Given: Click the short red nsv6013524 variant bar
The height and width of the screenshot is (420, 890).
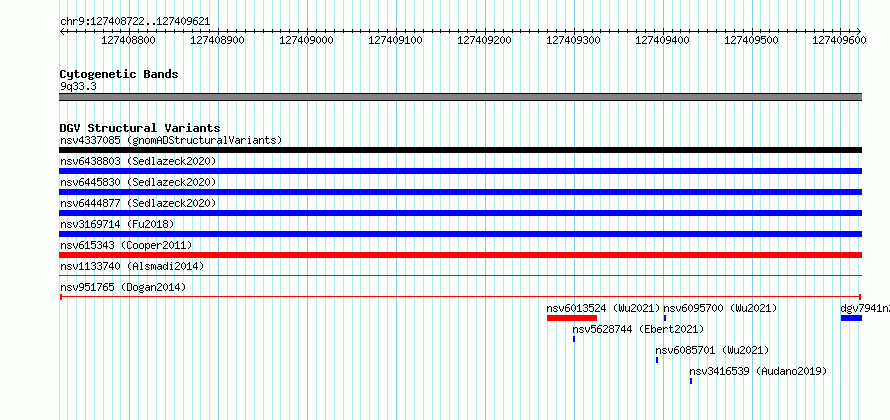Looking at the screenshot, I should [x=572, y=318].
